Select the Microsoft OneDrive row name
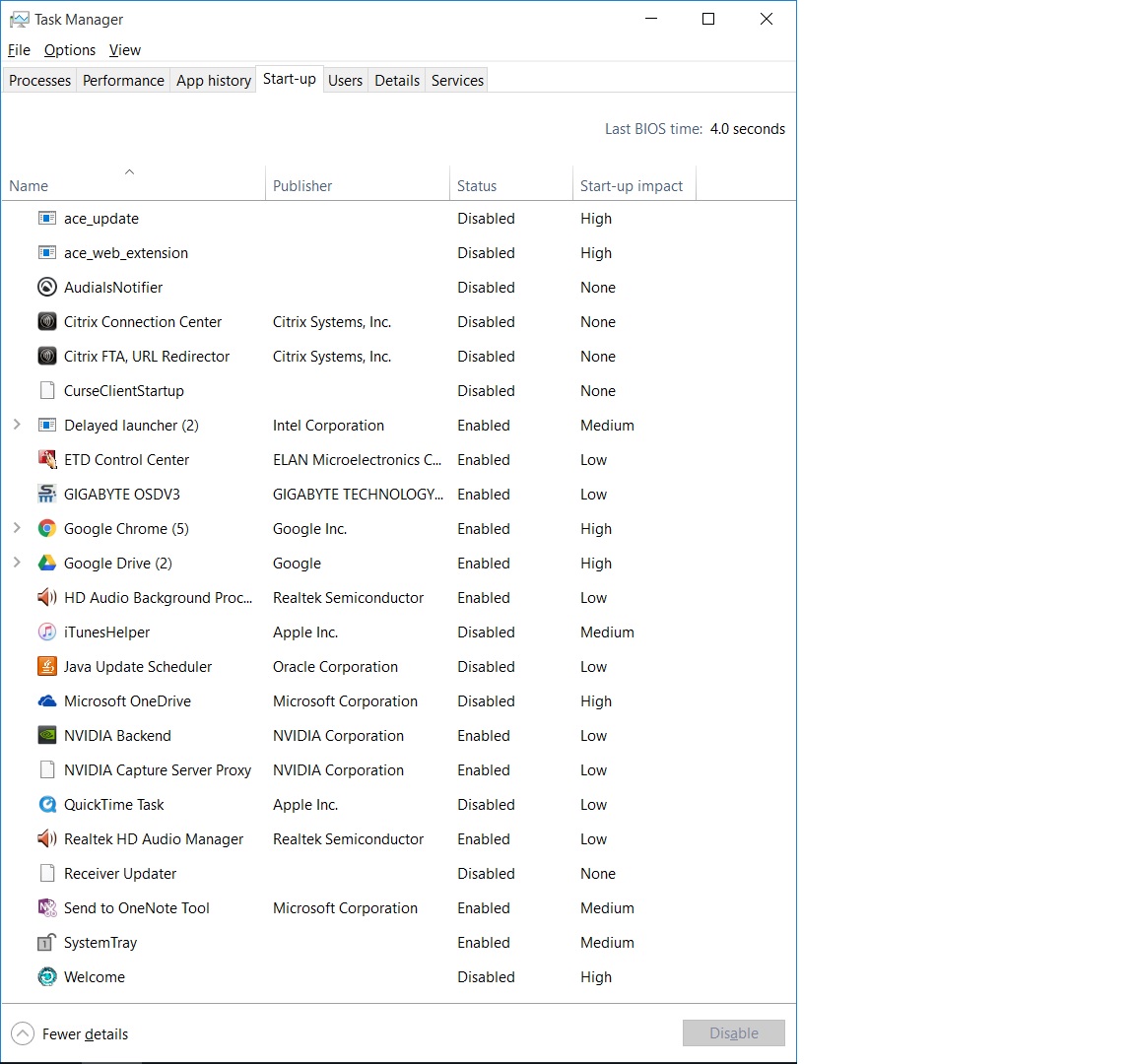 click(x=127, y=701)
